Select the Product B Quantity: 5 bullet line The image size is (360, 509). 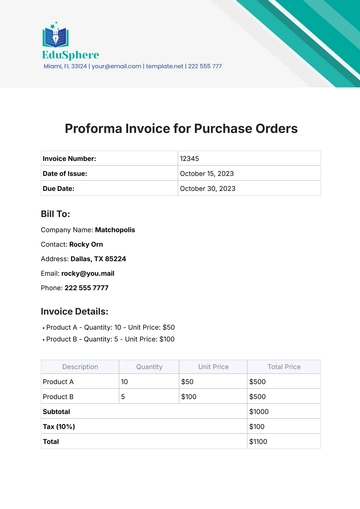click(108, 339)
